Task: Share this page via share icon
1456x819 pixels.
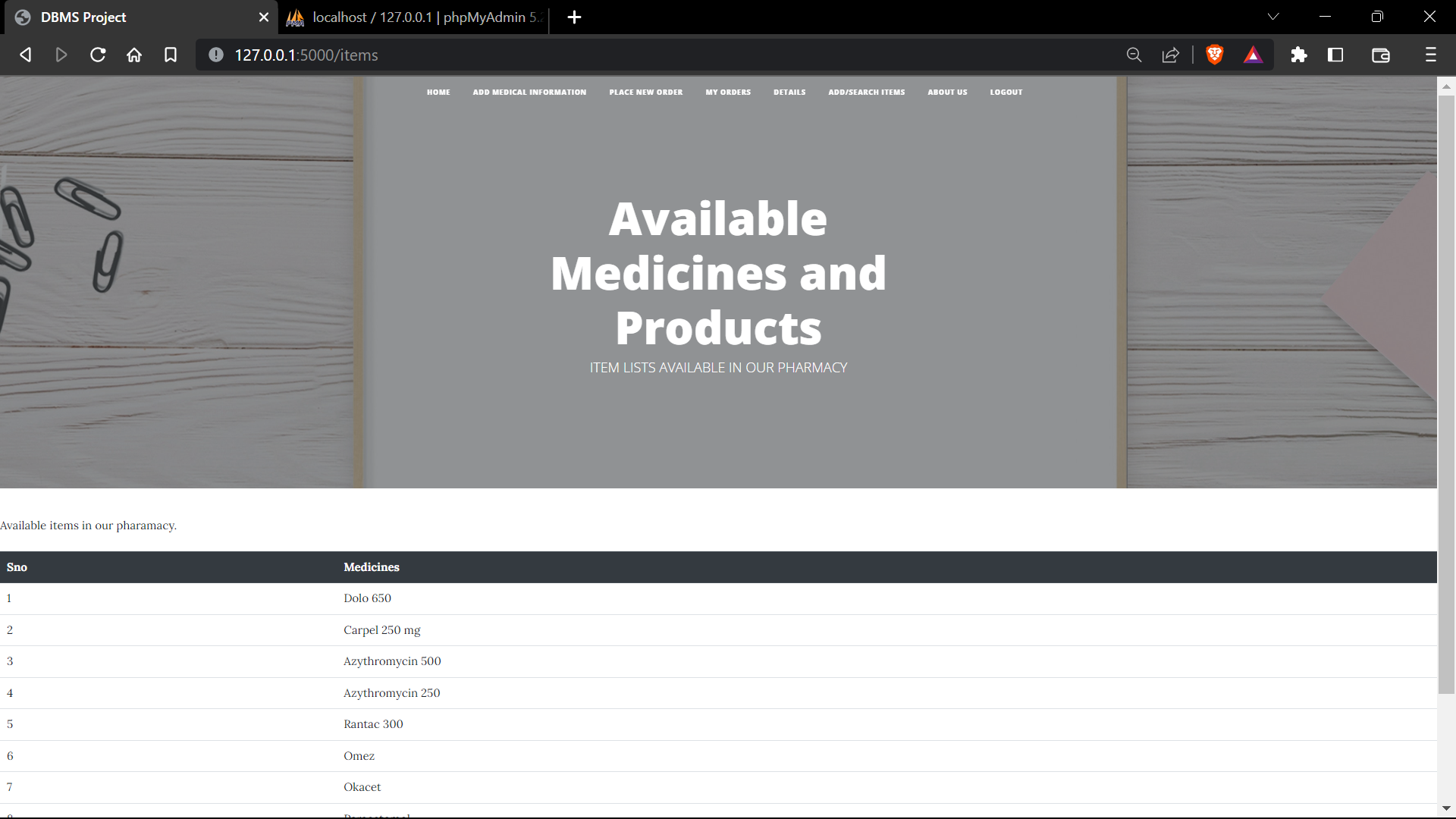Action: coord(1170,55)
